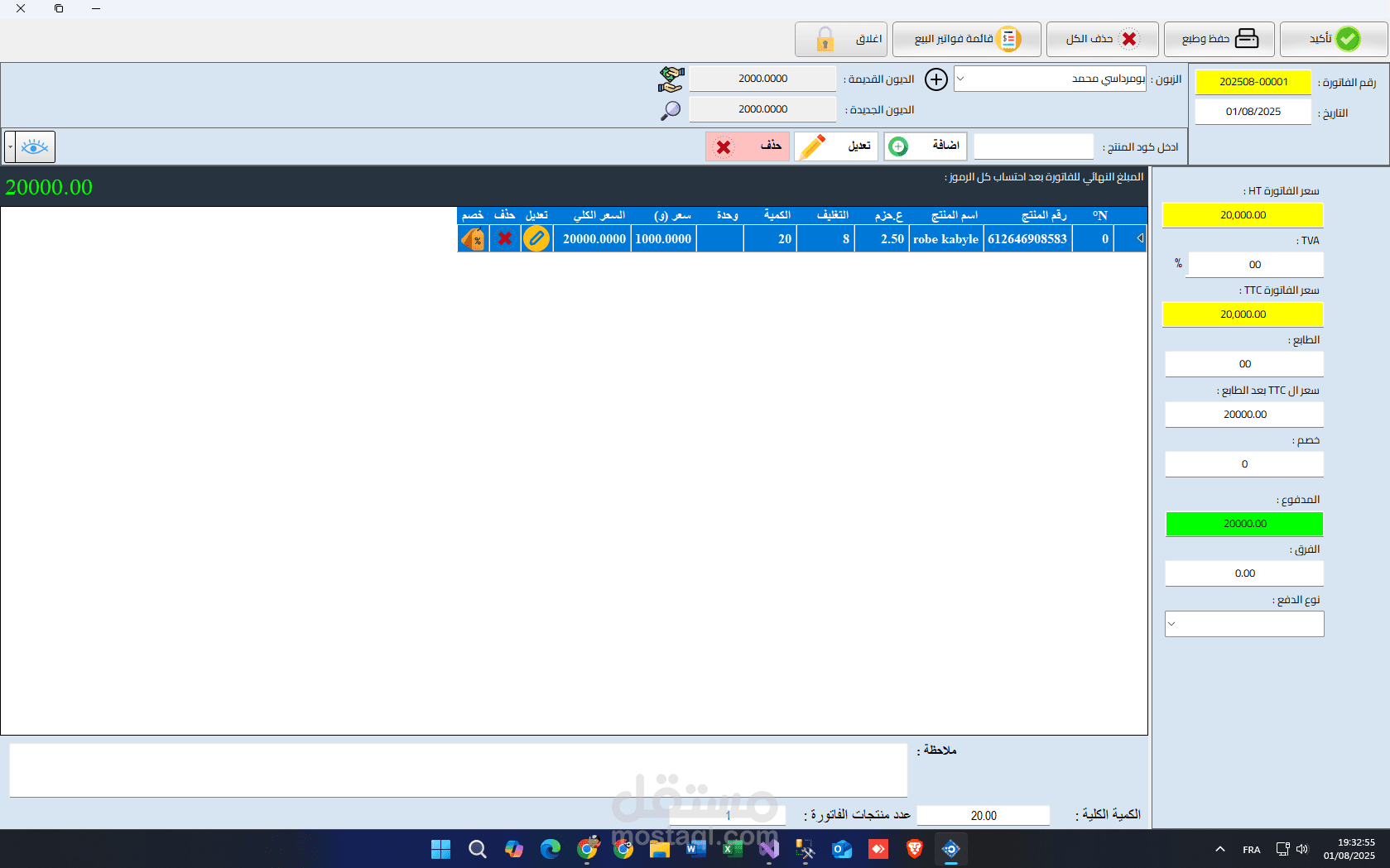The height and width of the screenshot is (868, 1390).
Task: Toggle the eye visibility button
Action: coord(34,147)
